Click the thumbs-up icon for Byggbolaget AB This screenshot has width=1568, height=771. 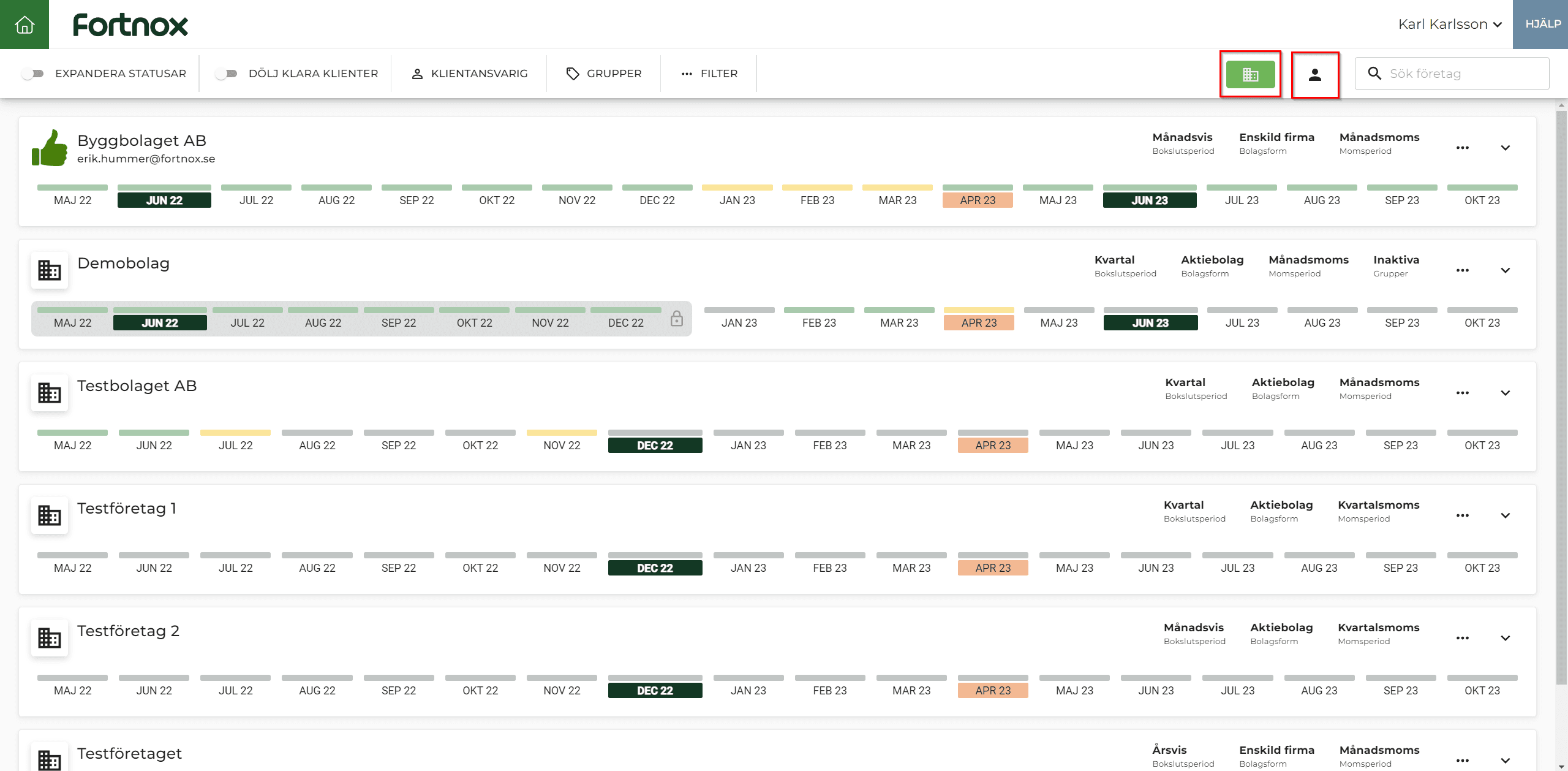pos(50,148)
